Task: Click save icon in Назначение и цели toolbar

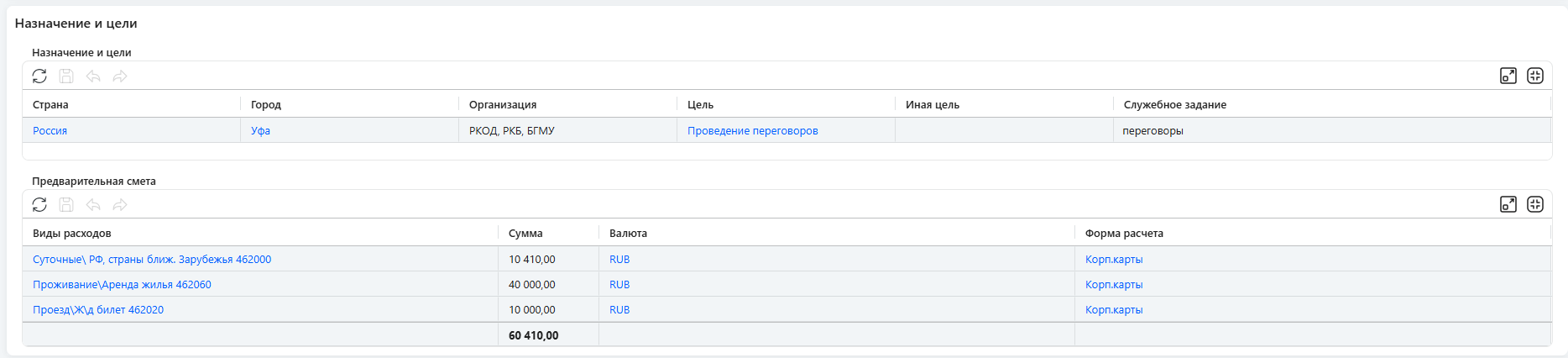Action: [66, 76]
